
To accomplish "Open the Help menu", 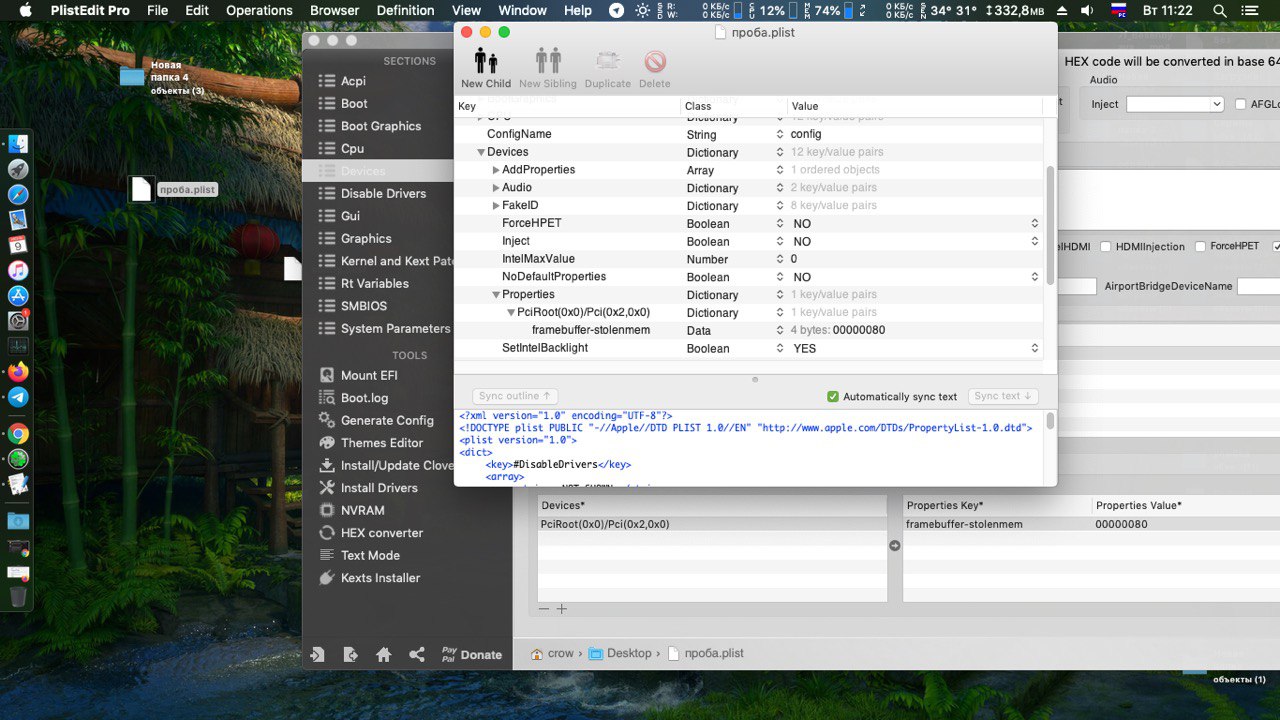I will click(x=578, y=10).
